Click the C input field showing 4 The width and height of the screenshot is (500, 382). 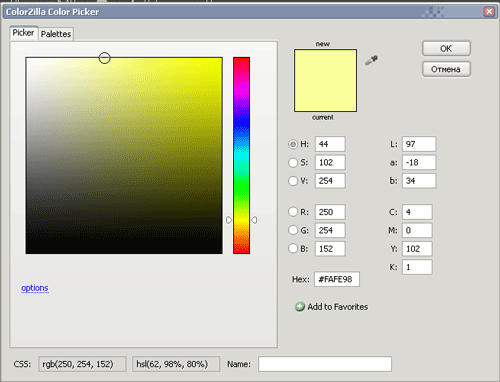(417, 212)
